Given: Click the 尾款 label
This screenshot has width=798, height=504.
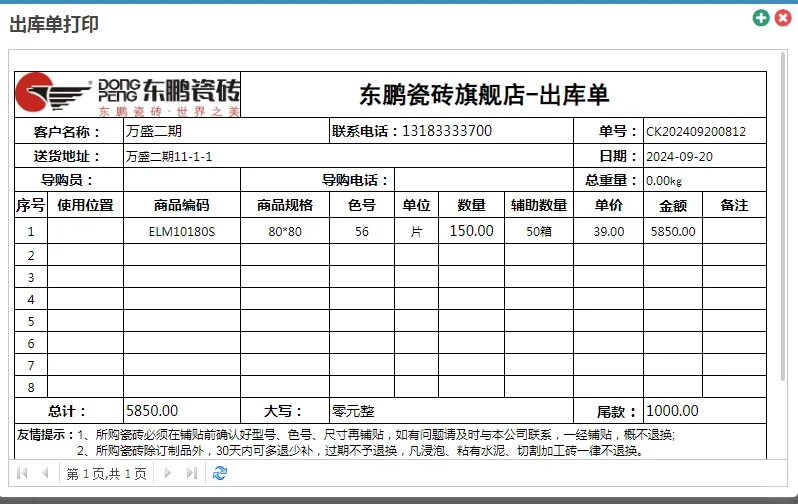Looking at the screenshot, I should click(617, 411).
